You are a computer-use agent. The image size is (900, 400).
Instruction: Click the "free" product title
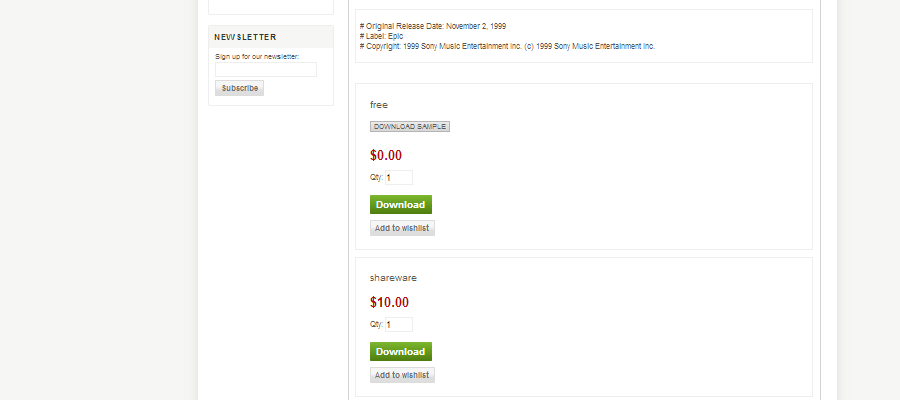pos(379,105)
